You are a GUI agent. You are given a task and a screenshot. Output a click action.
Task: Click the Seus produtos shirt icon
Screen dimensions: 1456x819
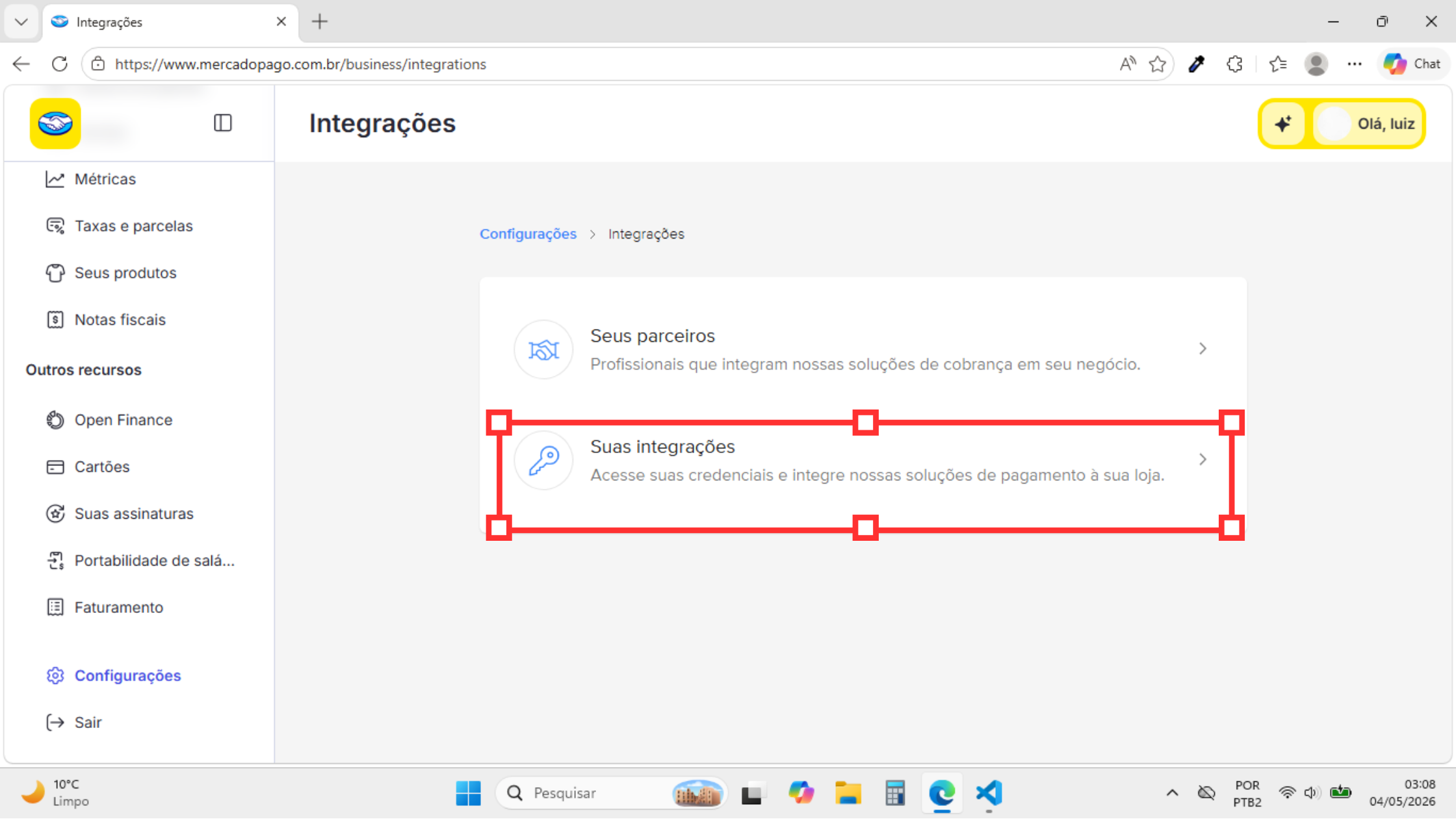click(55, 273)
